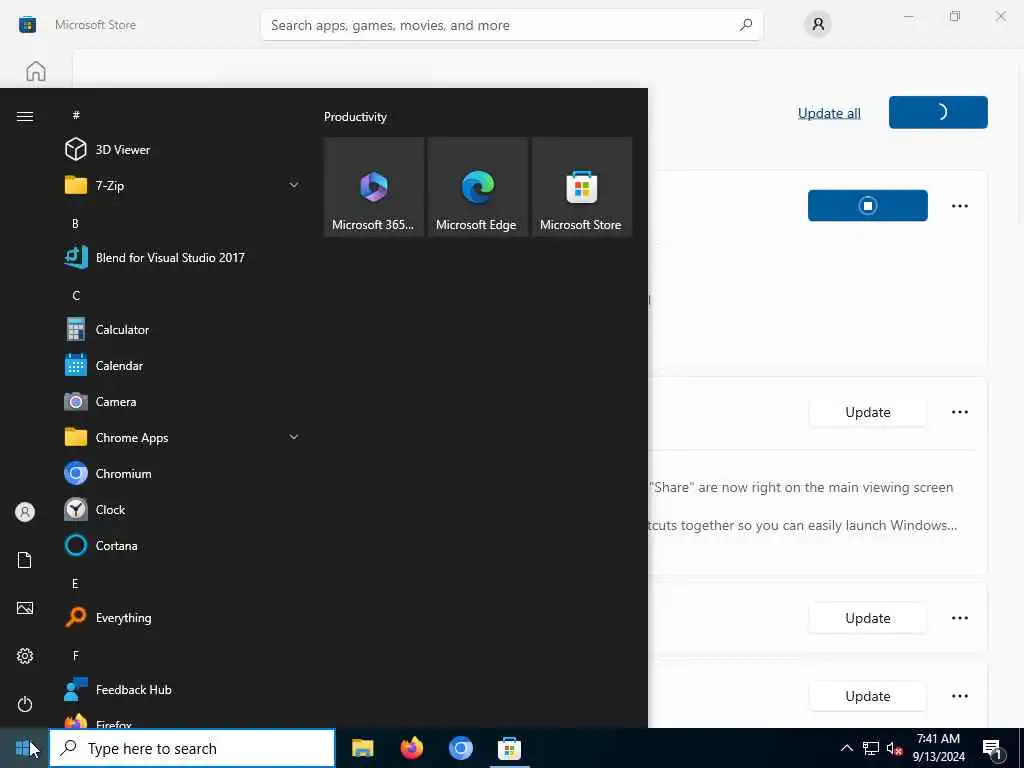Image resolution: width=1024 pixels, height=768 pixels.
Task: Open the network icon in system tray
Action: click(871, 748)
